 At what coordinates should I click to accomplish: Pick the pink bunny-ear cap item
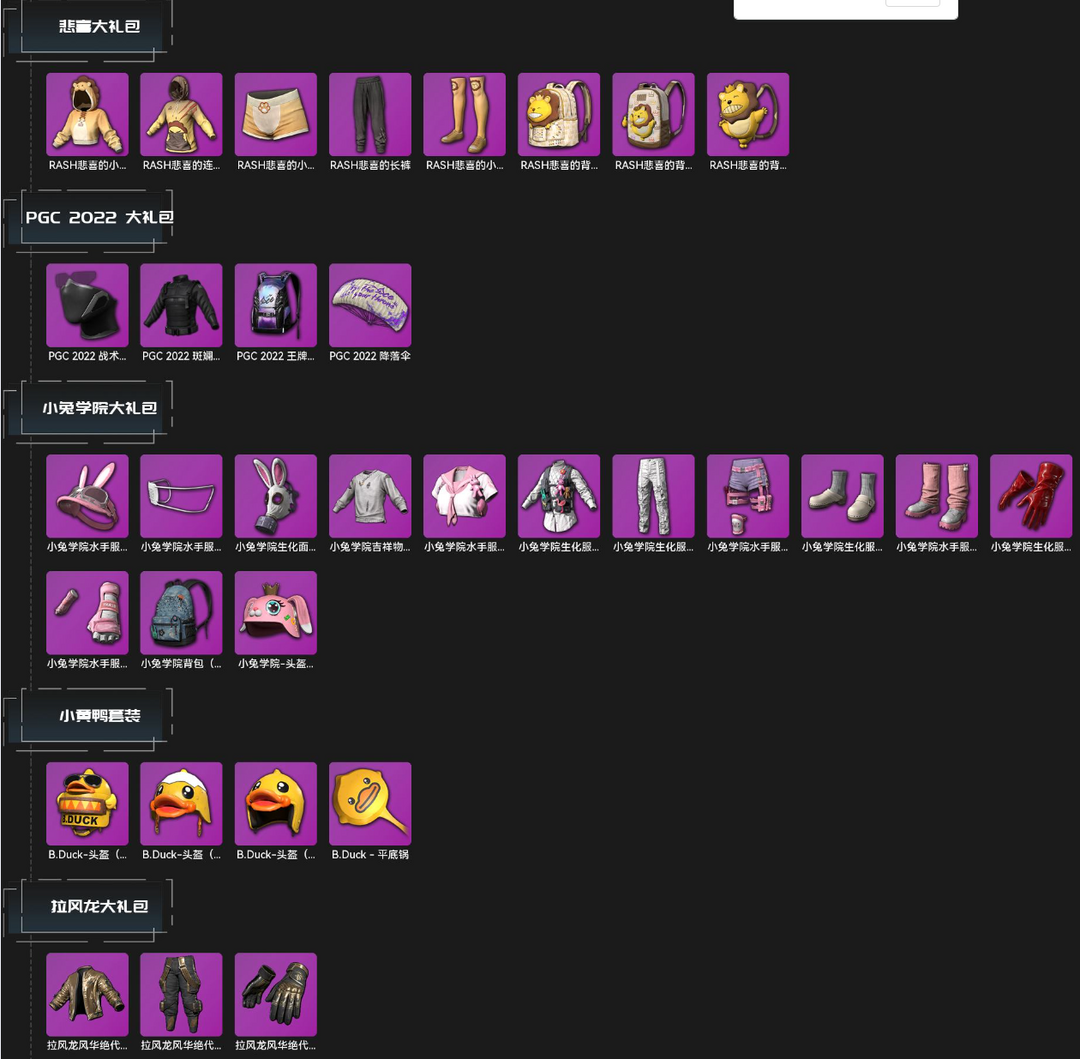click(87, 496)
